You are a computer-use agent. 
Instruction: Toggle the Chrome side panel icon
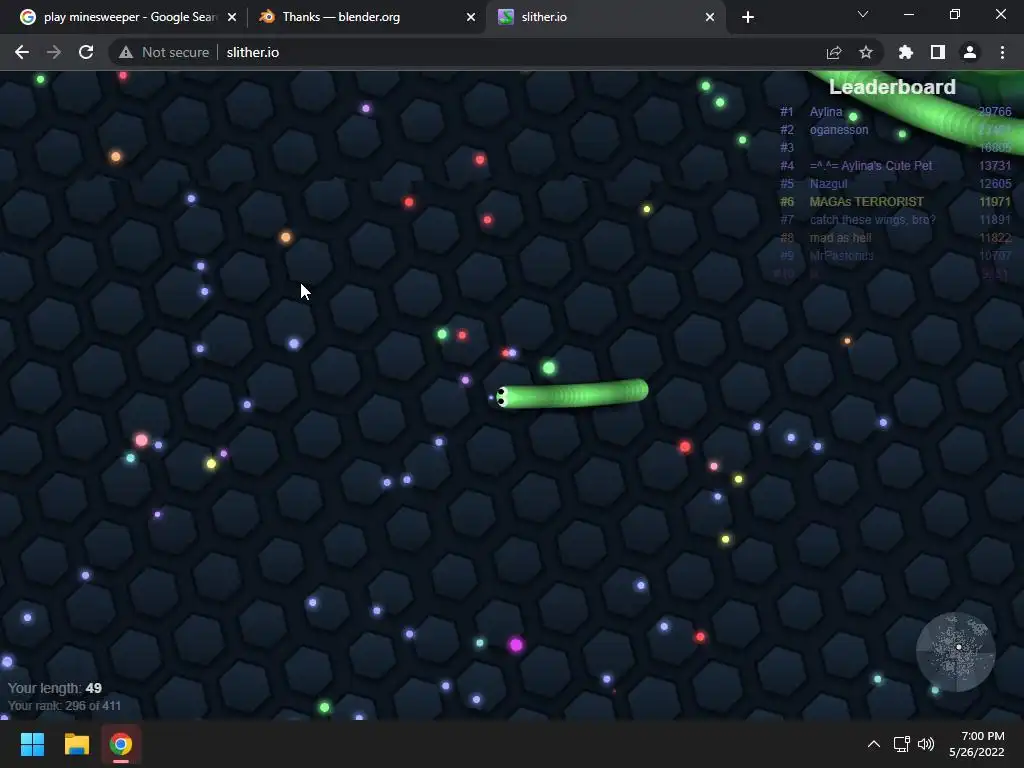tap(938, 52)
